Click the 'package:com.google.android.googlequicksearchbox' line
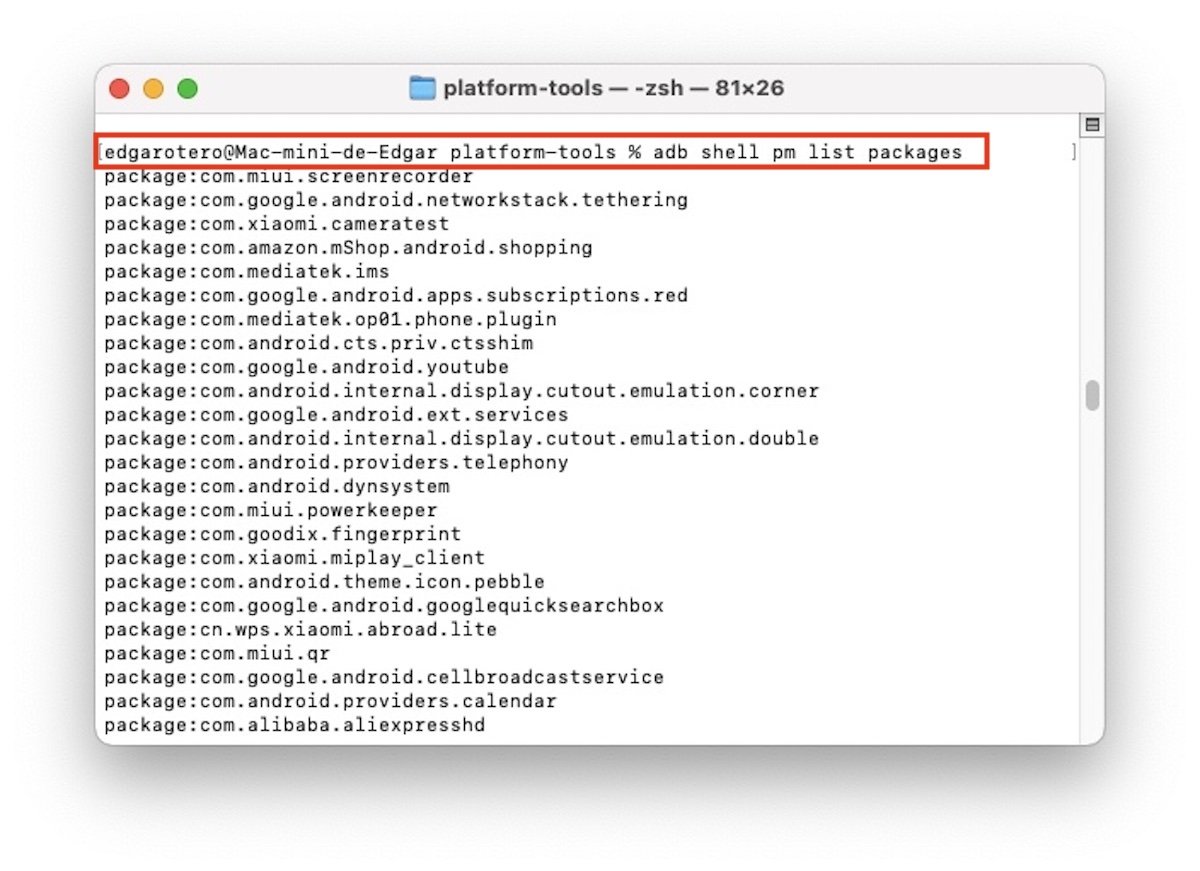The width and height of the screenshot is (1200, 871). click(x=384, y=606)
